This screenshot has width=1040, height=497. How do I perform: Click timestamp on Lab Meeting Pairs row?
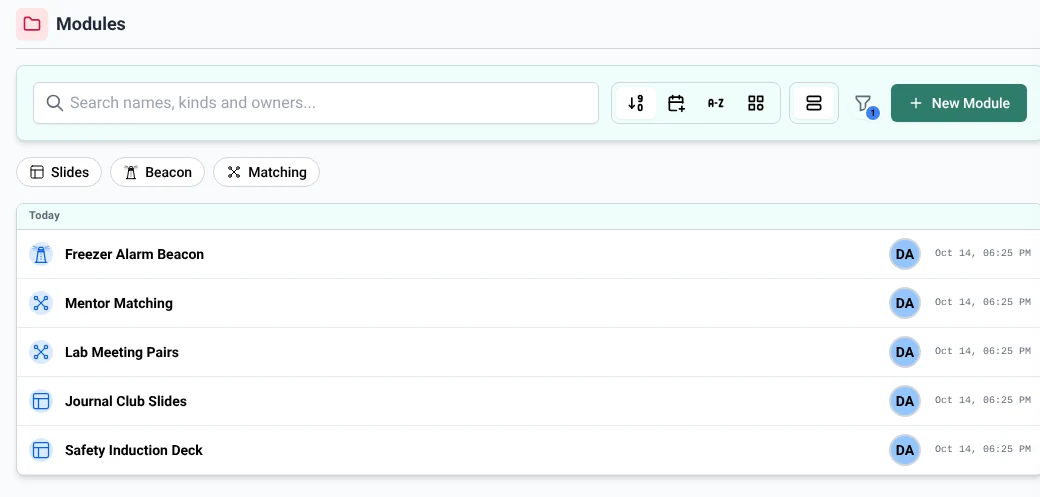coord(983,351)
